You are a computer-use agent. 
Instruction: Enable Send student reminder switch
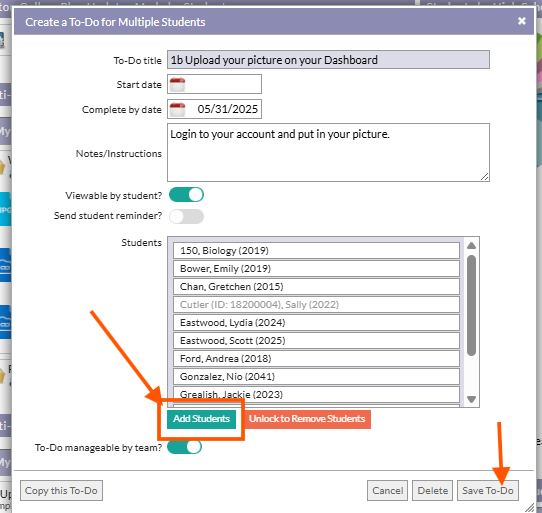click(x=186, y=216)
